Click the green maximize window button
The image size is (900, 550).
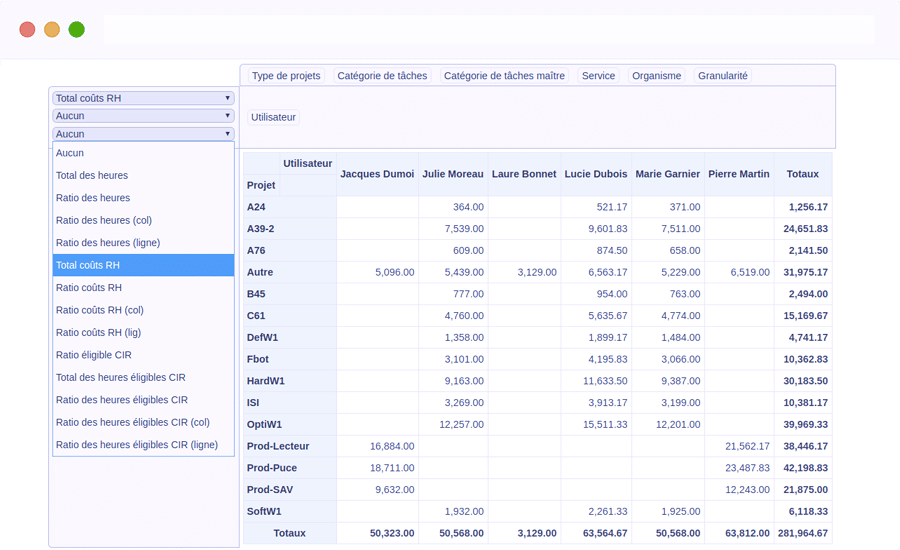[x=77, y=30]
